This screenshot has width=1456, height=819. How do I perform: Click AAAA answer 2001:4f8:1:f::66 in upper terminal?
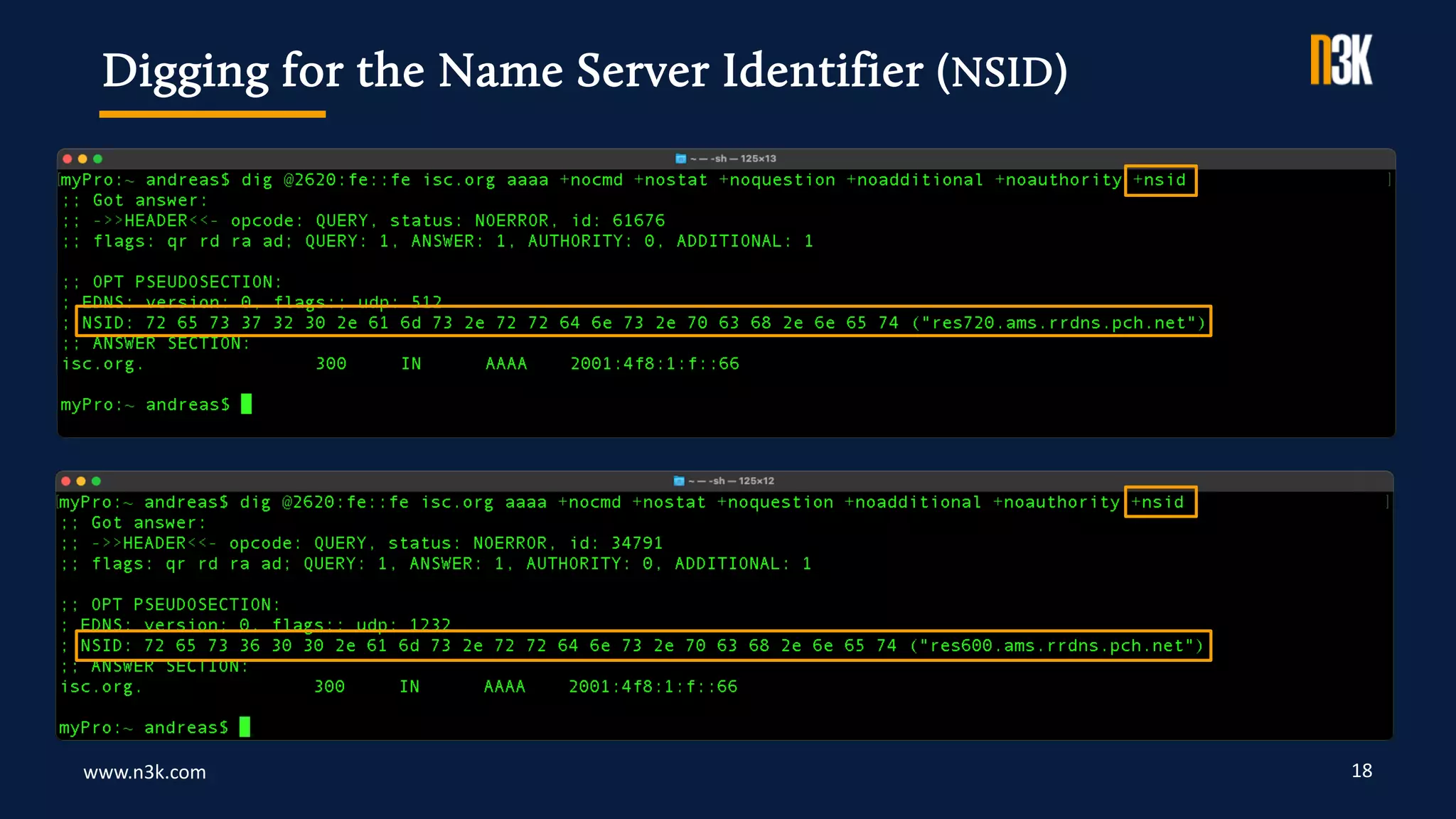655,364
